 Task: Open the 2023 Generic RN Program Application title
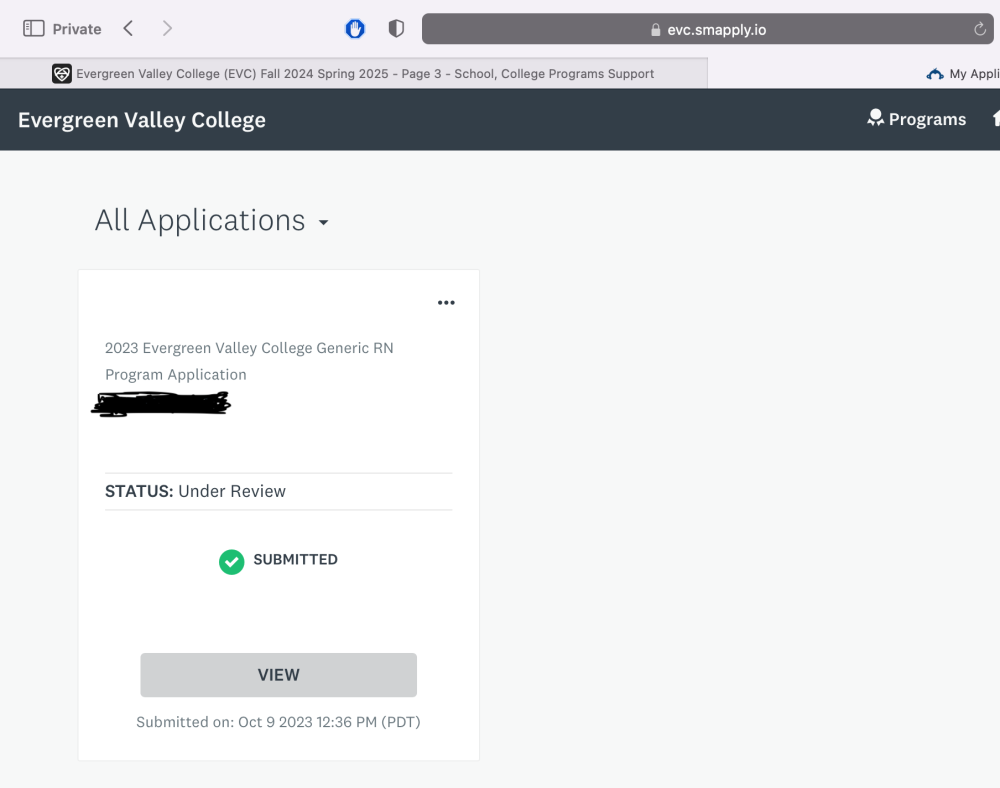pos(249,361)
